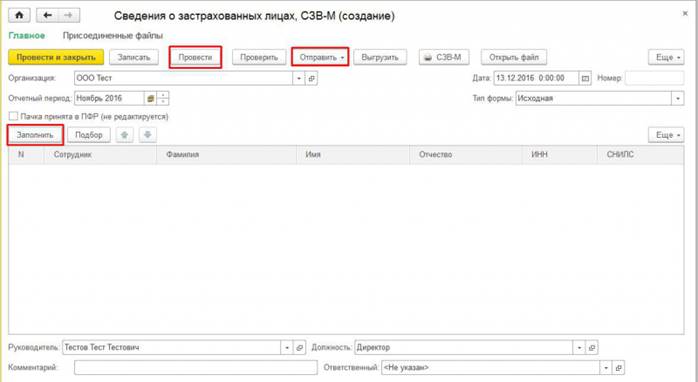Expand the Организация dropdown list
This screenshot has height=382, width=698.
(x=299, y=78)
